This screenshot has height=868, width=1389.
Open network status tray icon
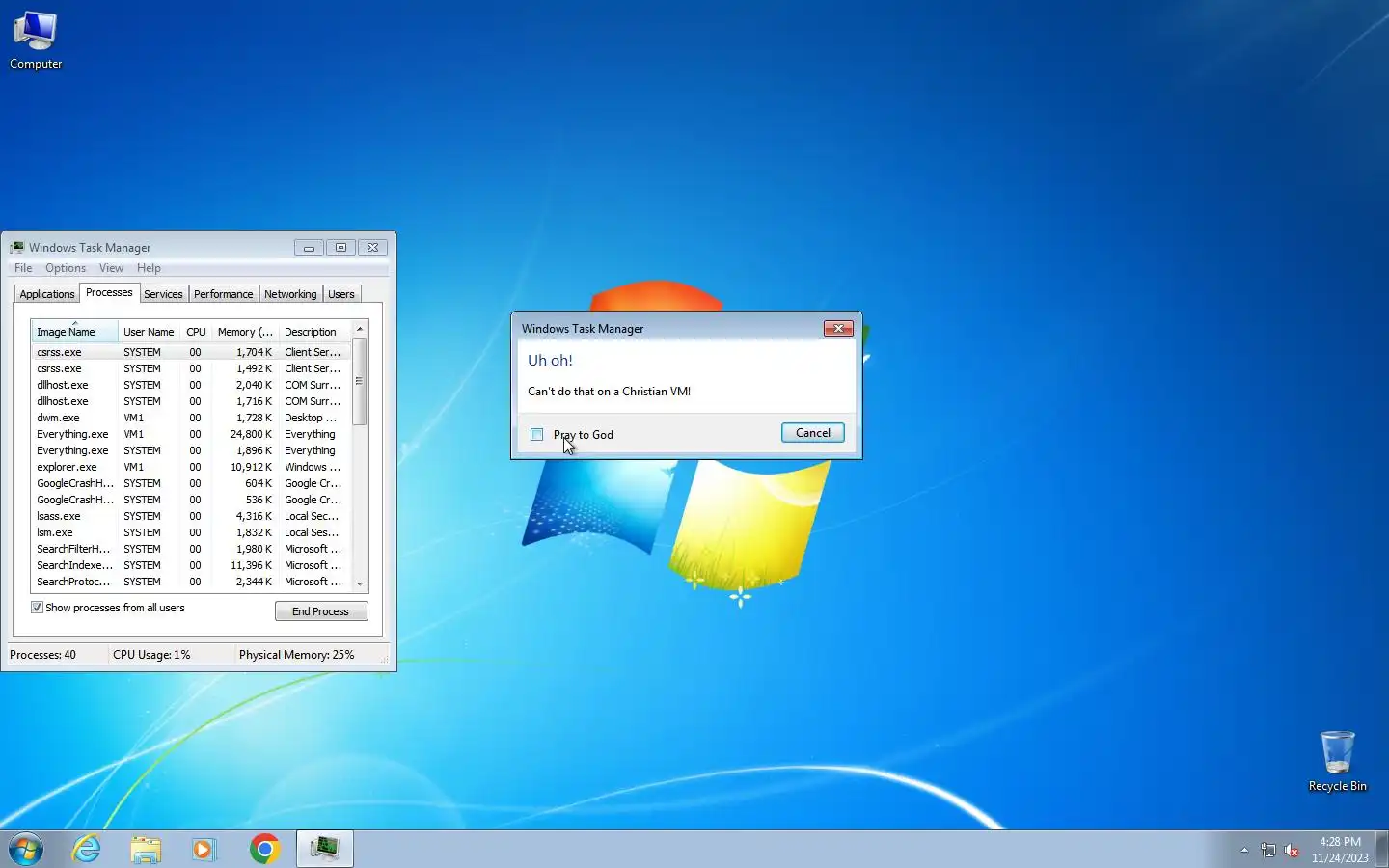pos(1267,850)
